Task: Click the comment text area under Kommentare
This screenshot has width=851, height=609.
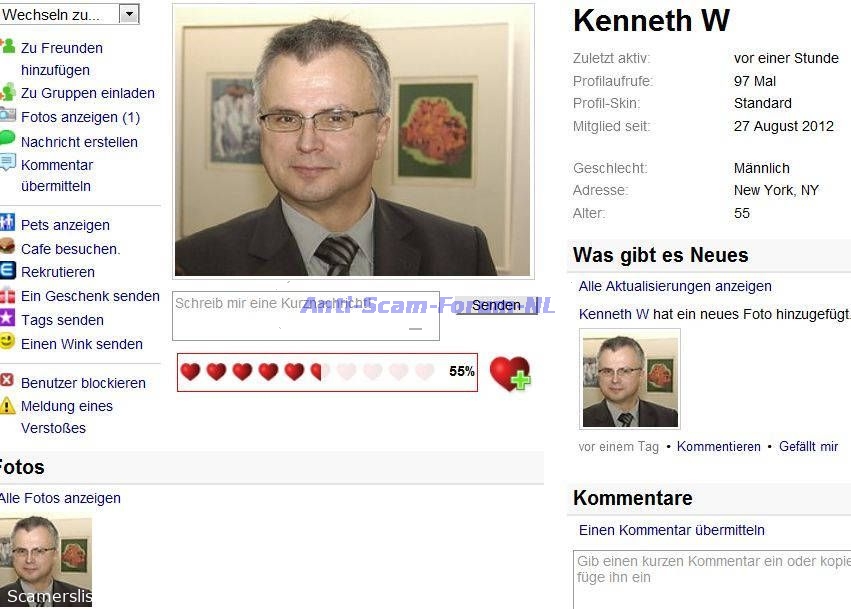Action: (712, 580)
